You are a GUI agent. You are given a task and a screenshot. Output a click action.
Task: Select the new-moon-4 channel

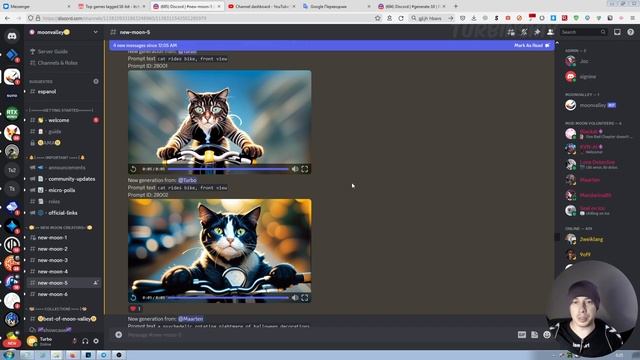(x=53, y=271)
